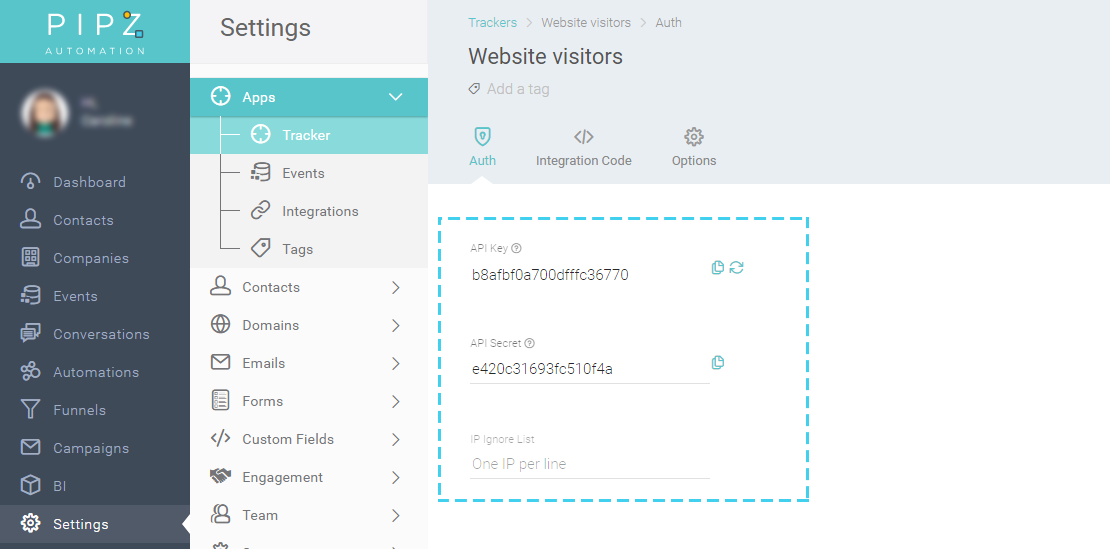
Task: Open Automations in main navigation
Action: point(96,372)
